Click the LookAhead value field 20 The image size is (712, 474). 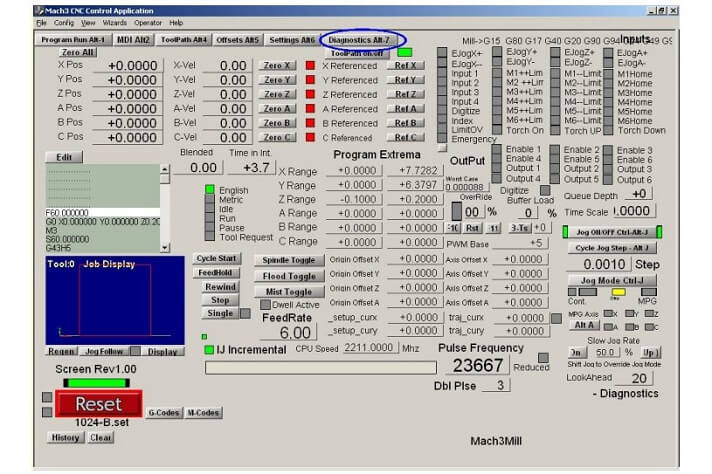point(634,378)
